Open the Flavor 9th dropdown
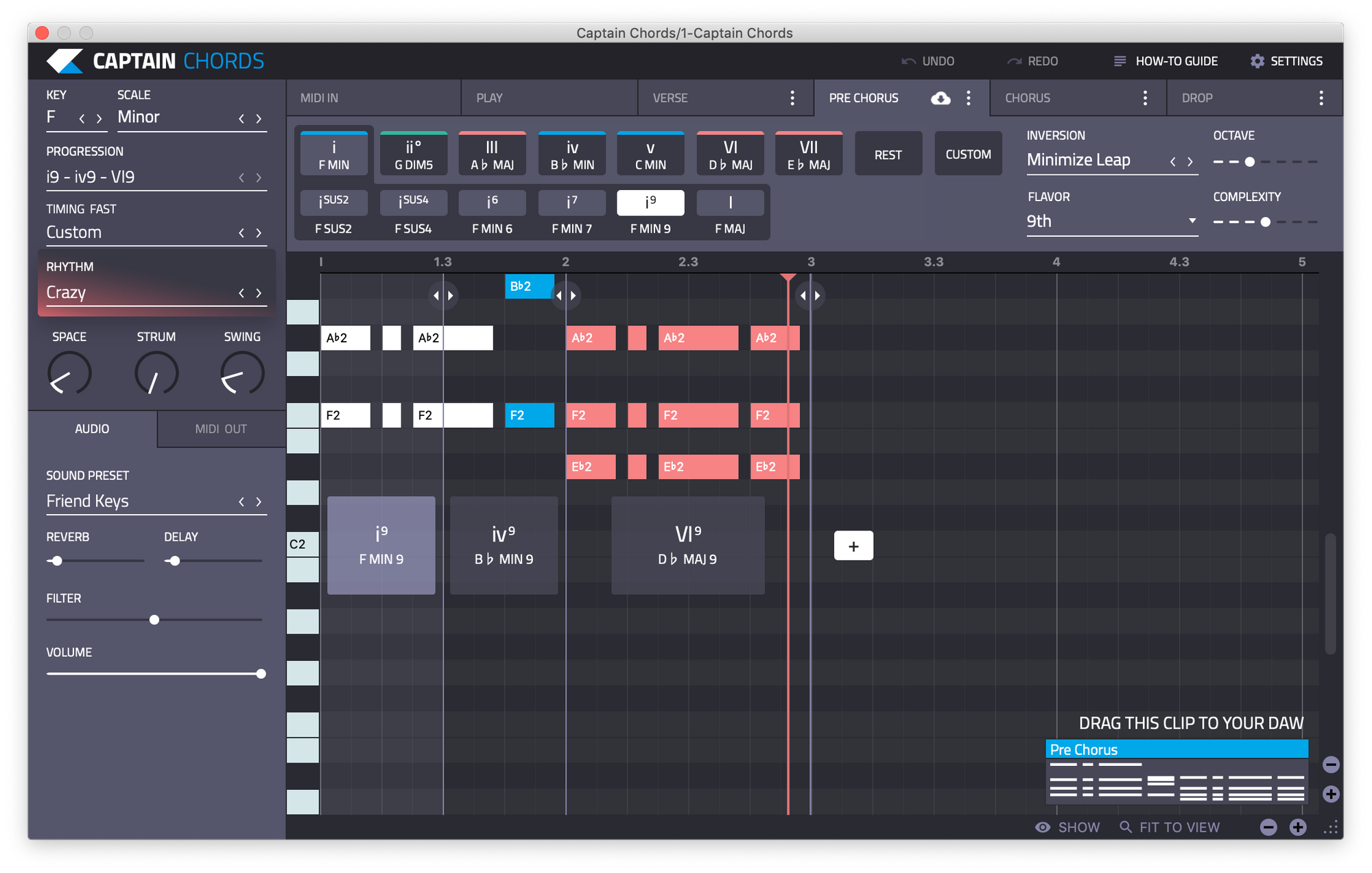Viewport: 1372px width, 873px height. coord(1112,221)
